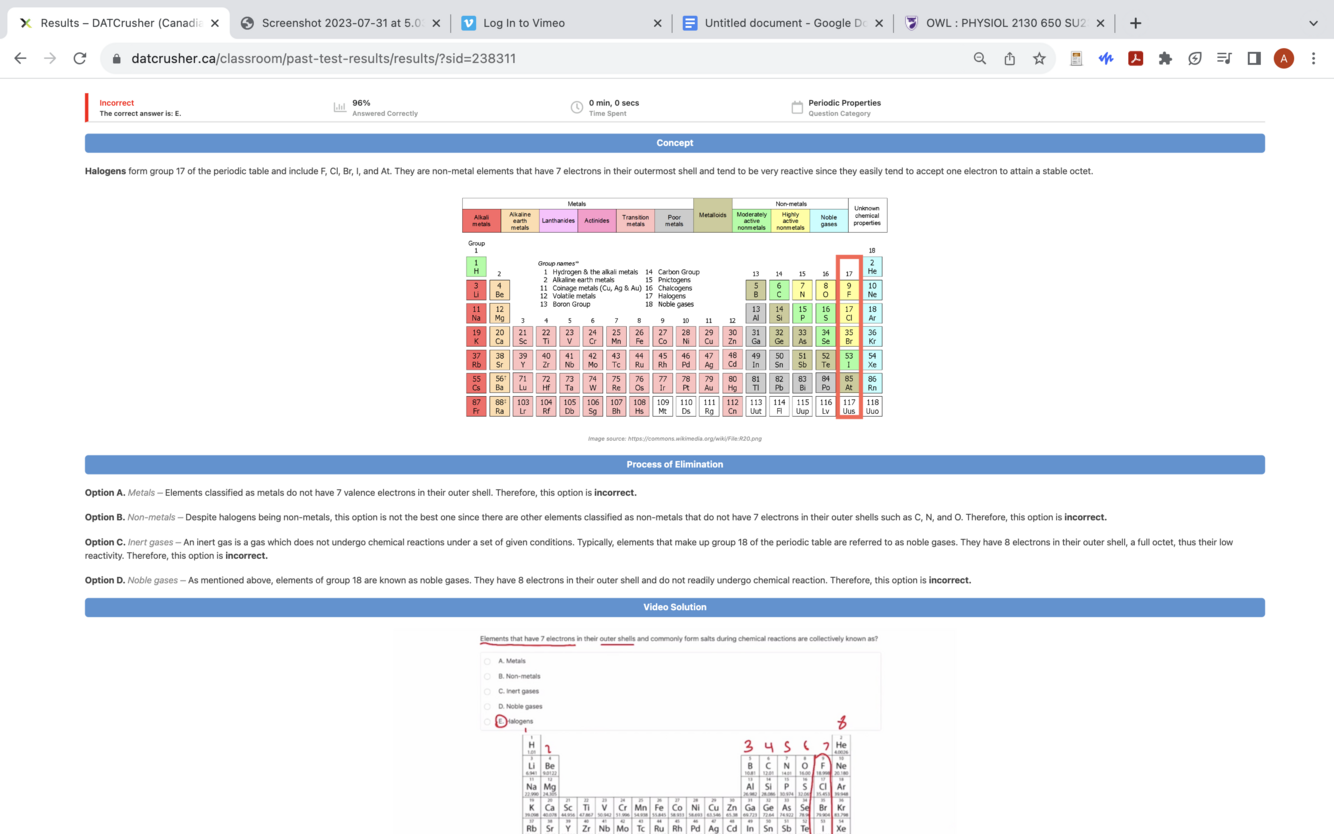Close the OWL PHYSIOL 2130 tab

(1100, 23)
